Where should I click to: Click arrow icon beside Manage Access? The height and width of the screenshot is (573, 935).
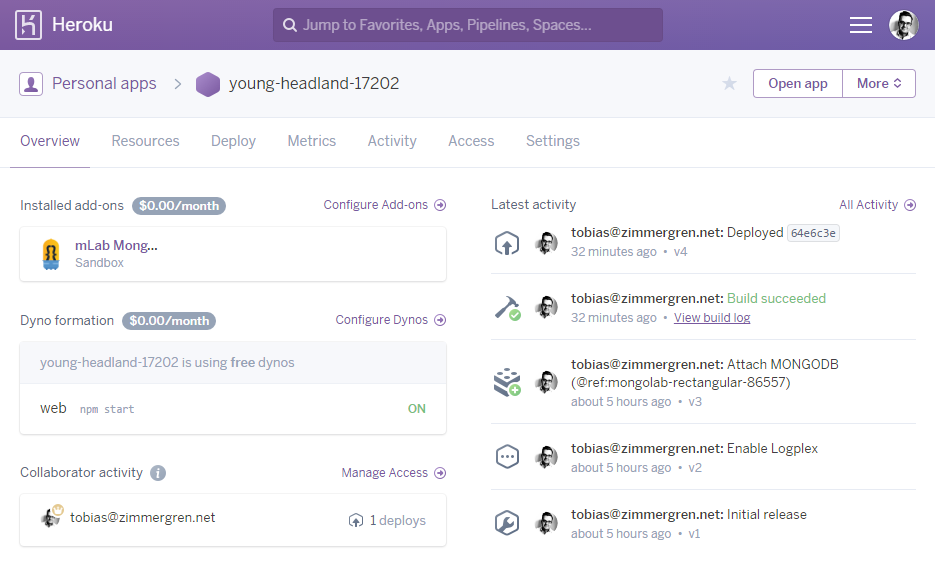pyautogui.click(x=440, y=473)
